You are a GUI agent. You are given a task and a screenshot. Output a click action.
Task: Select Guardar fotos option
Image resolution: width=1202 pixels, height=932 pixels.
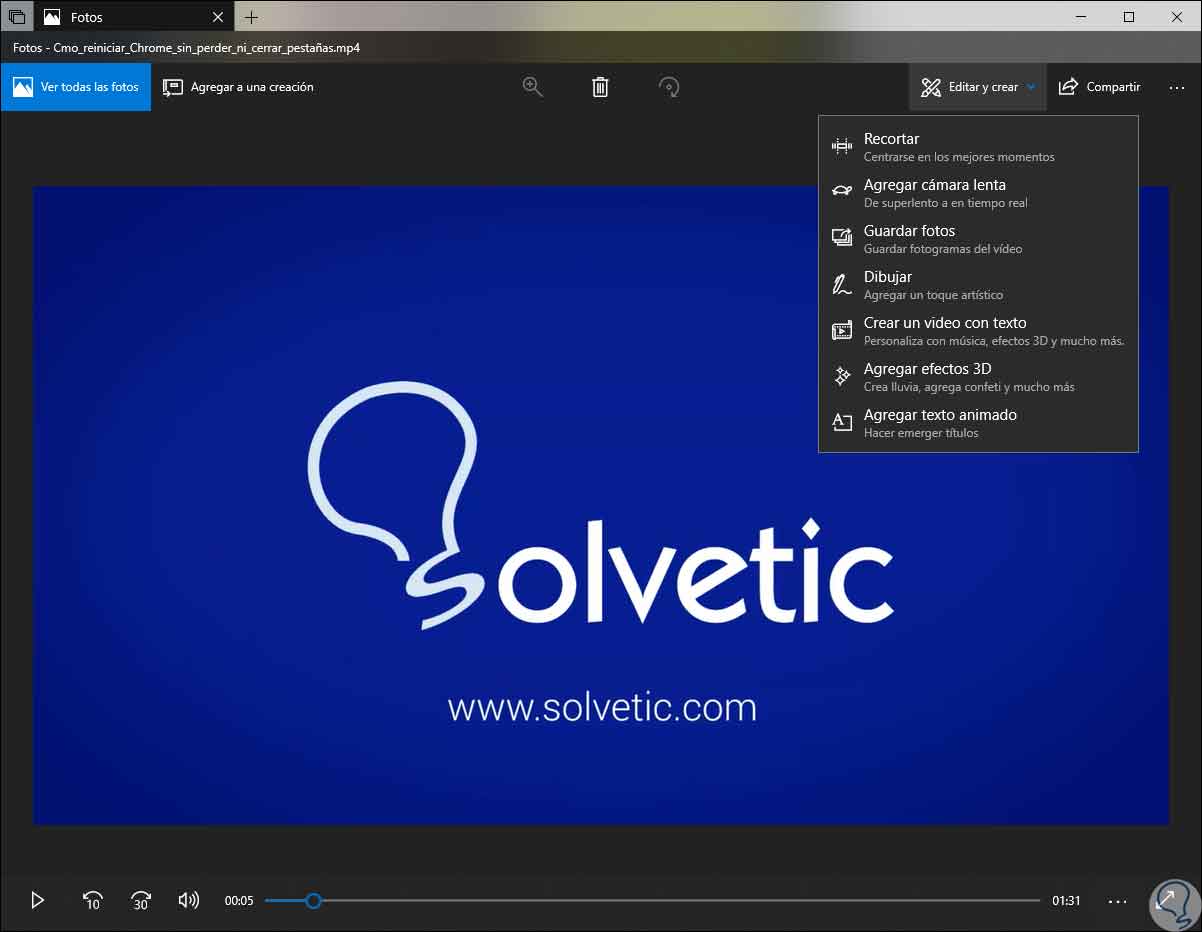click(x=978, y=239)
